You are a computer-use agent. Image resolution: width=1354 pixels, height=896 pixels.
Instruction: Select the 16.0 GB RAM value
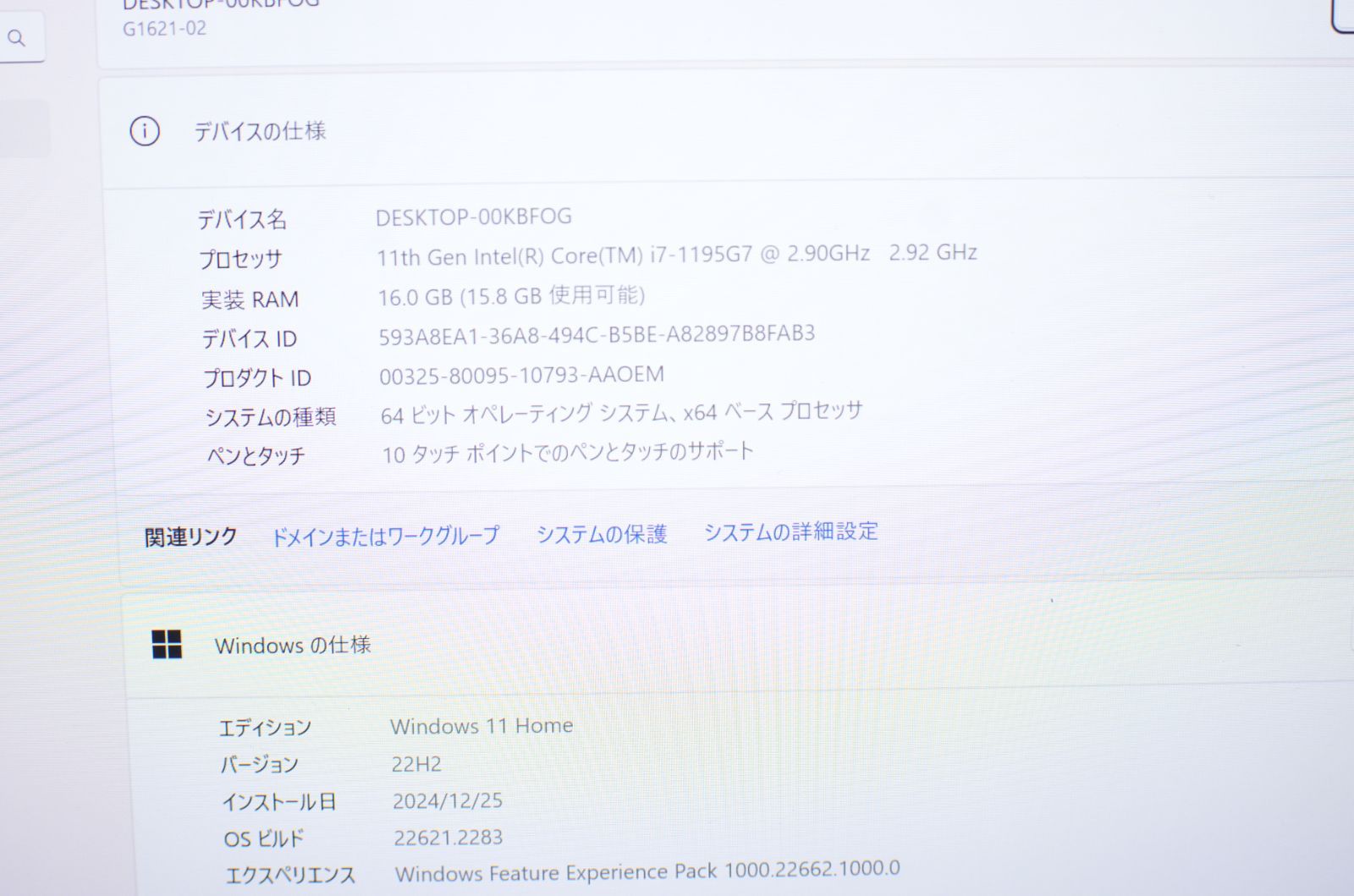click(511, 295)
